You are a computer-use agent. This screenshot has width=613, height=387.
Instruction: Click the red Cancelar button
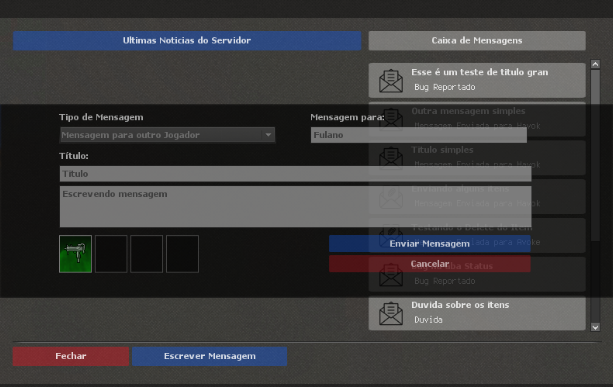pos(430,264)
